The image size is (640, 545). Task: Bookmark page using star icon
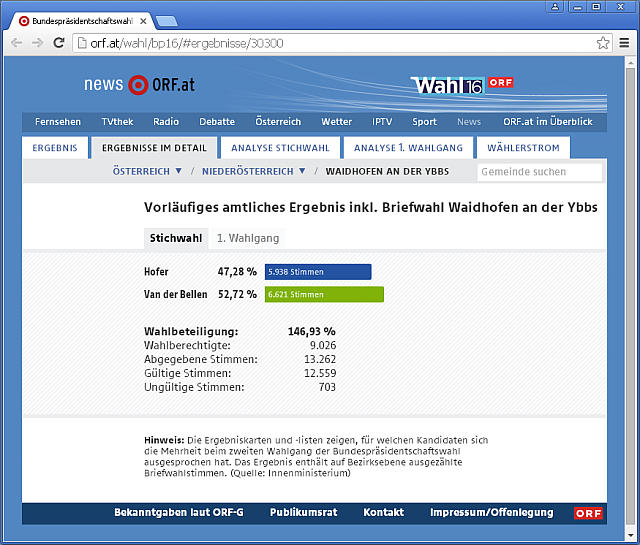point(603,43)
